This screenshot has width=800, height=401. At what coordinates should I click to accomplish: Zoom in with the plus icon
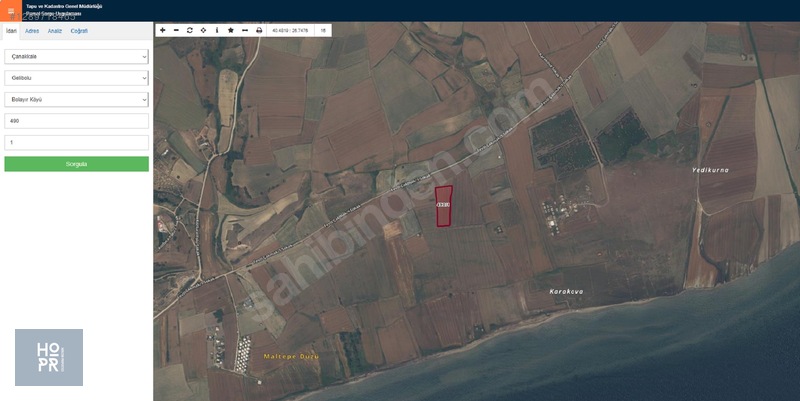point(162,31)
